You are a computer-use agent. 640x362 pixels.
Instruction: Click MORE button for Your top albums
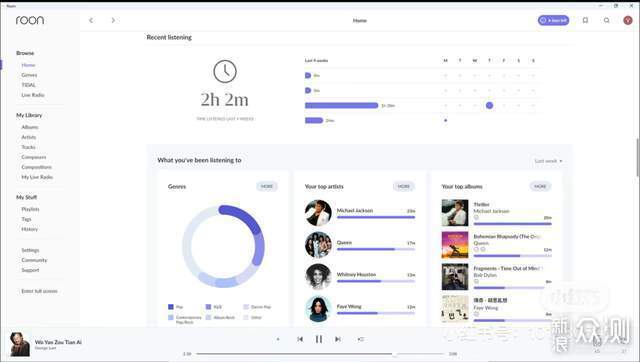click(x=540, y=187)
